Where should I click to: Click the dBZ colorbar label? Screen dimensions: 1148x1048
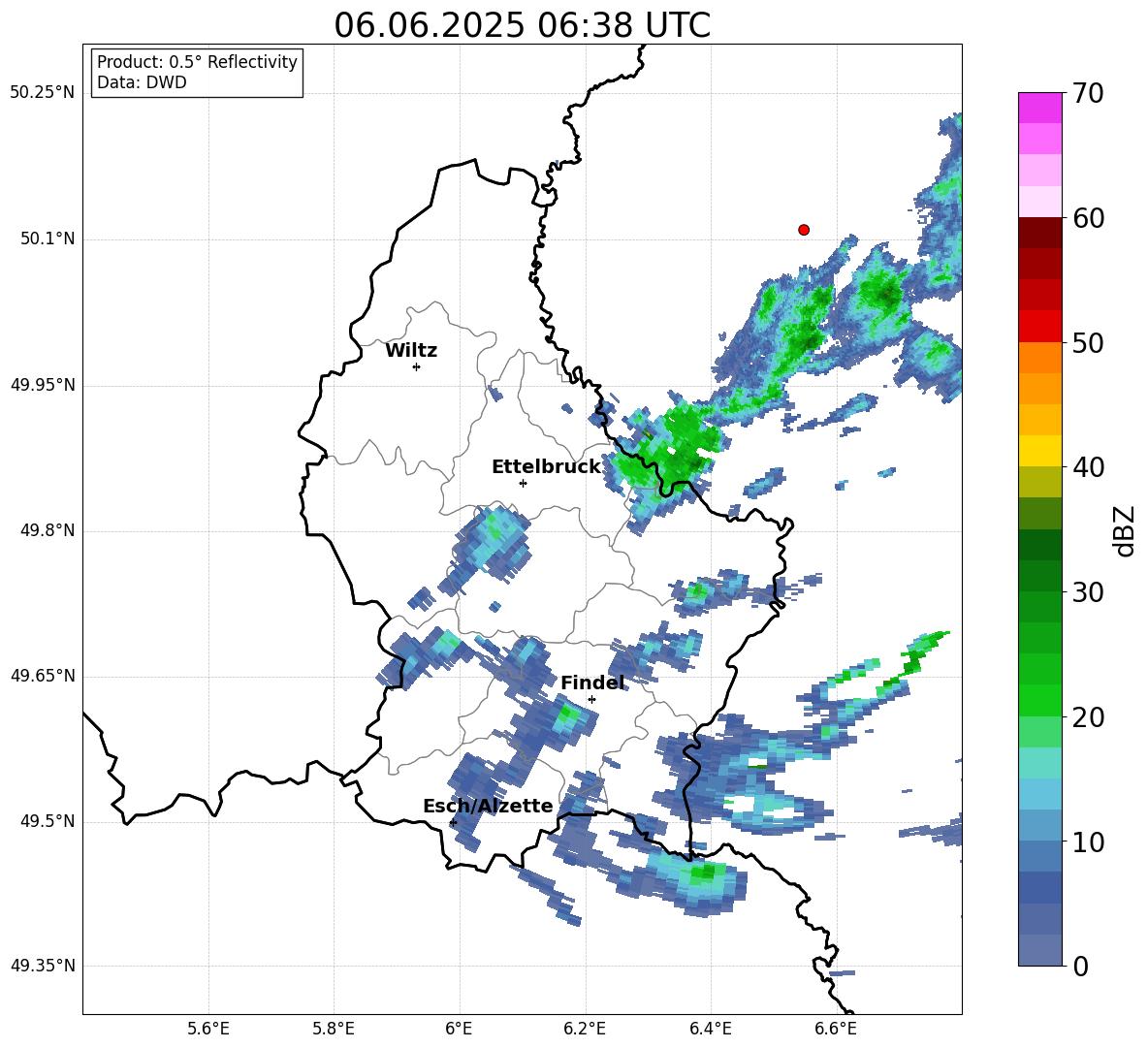coord(1124,530)
